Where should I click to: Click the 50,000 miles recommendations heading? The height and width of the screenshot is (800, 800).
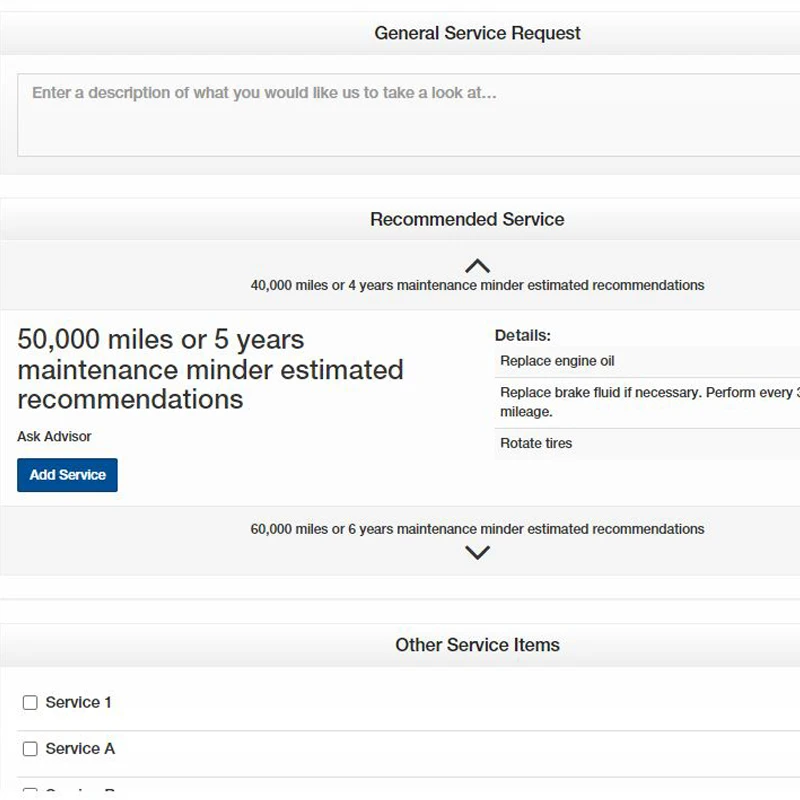[x=210, y=369]
